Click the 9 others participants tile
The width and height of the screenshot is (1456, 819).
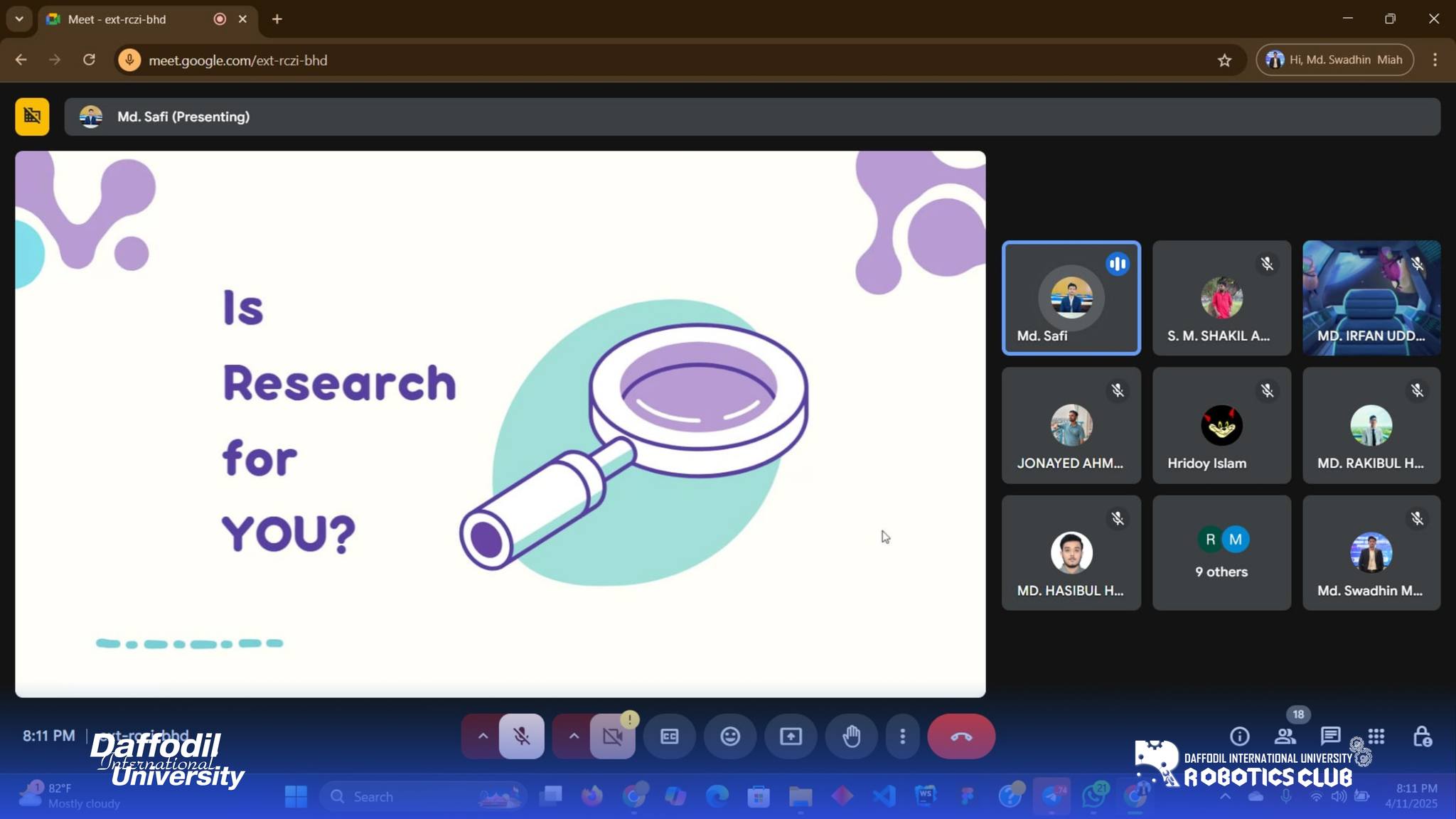click(x=1221, y=553)
